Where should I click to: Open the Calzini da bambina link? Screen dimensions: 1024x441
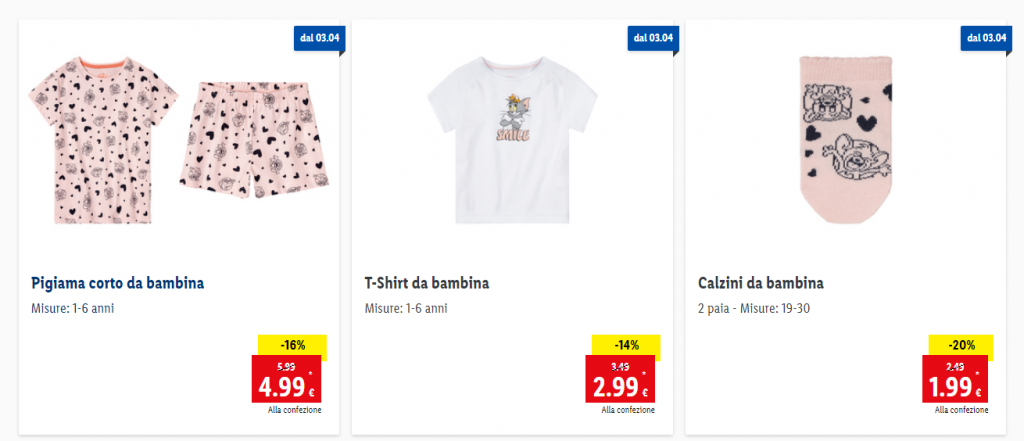point(761,283)
